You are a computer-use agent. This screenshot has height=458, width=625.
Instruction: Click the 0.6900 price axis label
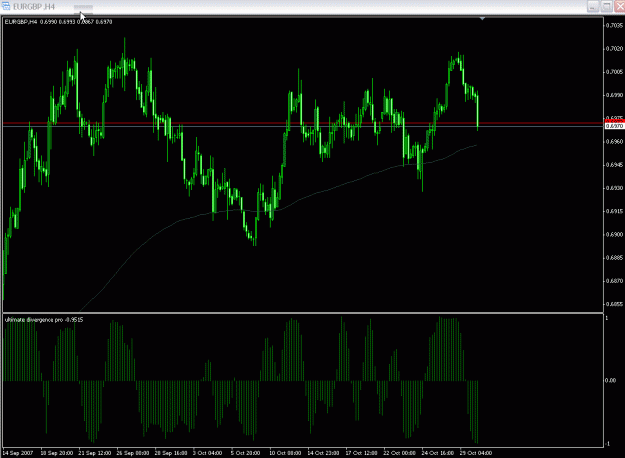click(614, 234)
